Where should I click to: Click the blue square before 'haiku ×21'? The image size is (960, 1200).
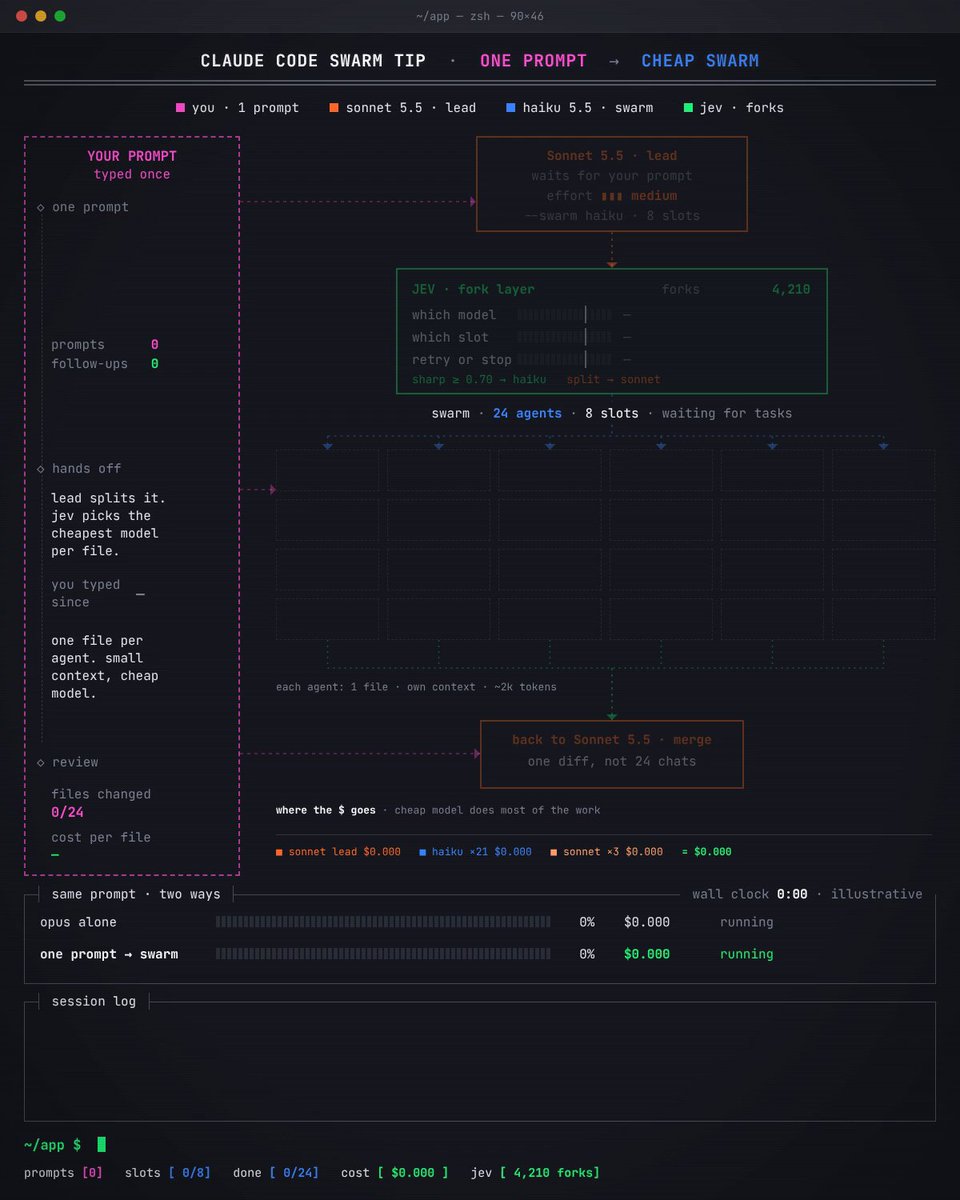pyautogui.click(x=423, y=852)
